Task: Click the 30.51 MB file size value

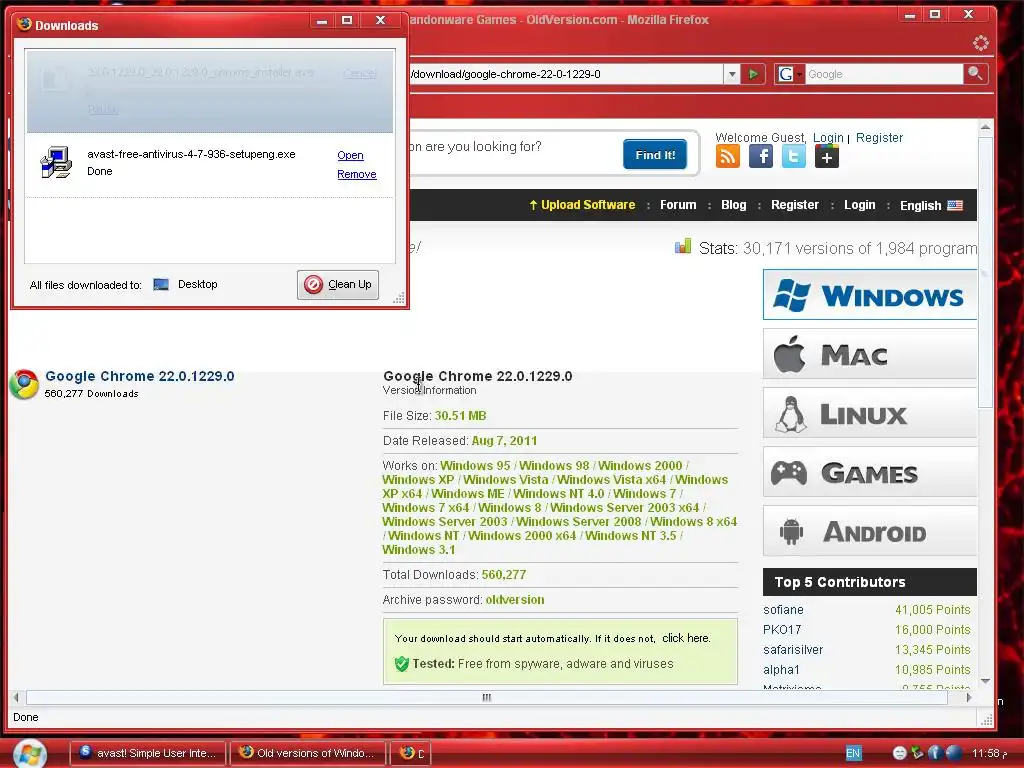Action: (460, 416)
